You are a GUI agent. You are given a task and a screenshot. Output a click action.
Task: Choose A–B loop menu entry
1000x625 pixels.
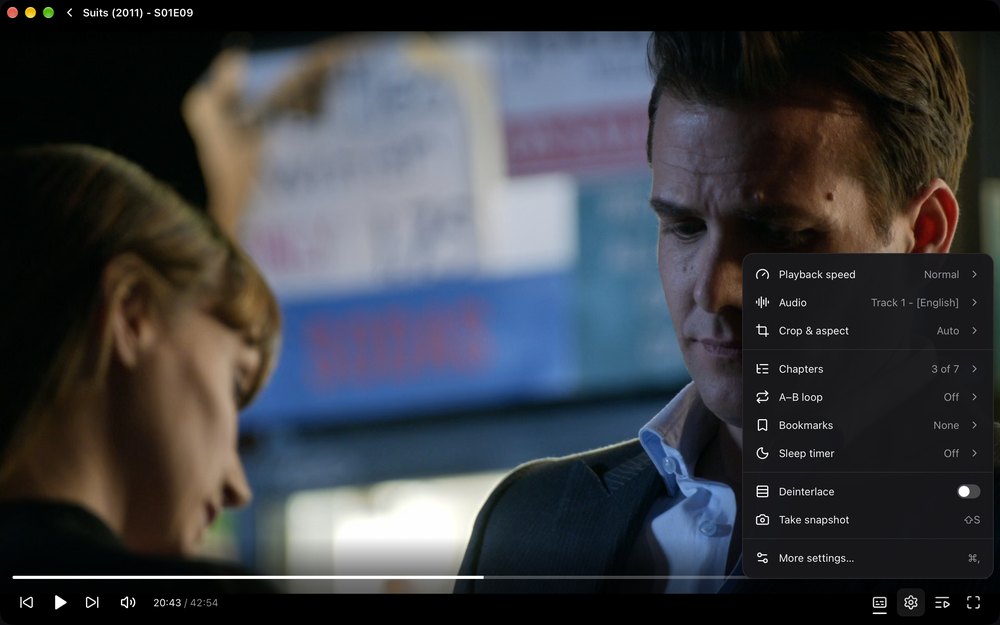point(867,397)
